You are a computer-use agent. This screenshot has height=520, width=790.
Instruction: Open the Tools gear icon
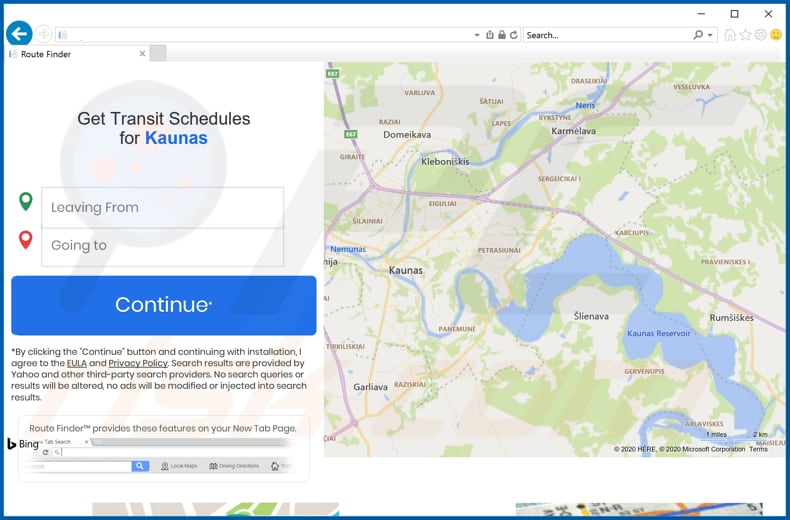coord(761,34)
